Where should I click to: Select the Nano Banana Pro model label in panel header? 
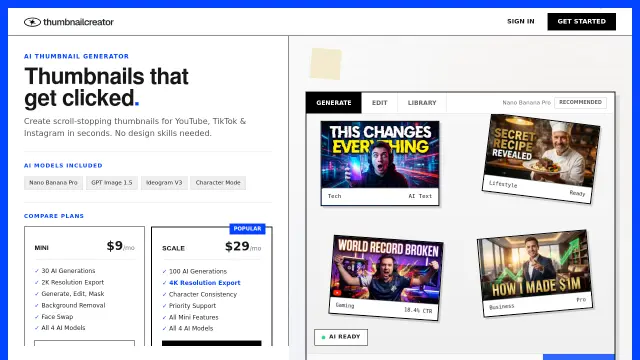(527, 102)
